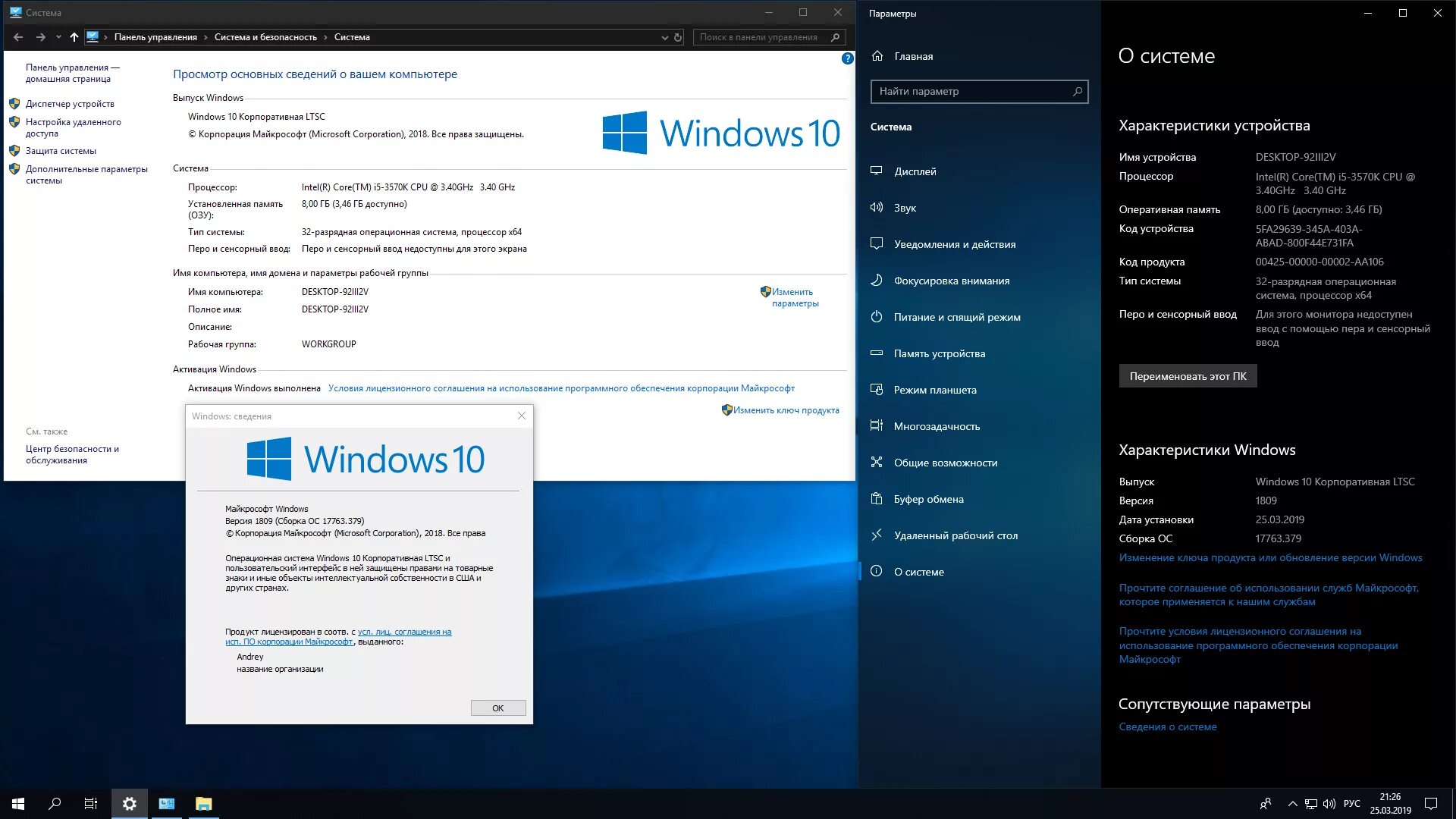1456x819 pixels.
Task: Refresh the Control Panel address bar
Action: 678,37
